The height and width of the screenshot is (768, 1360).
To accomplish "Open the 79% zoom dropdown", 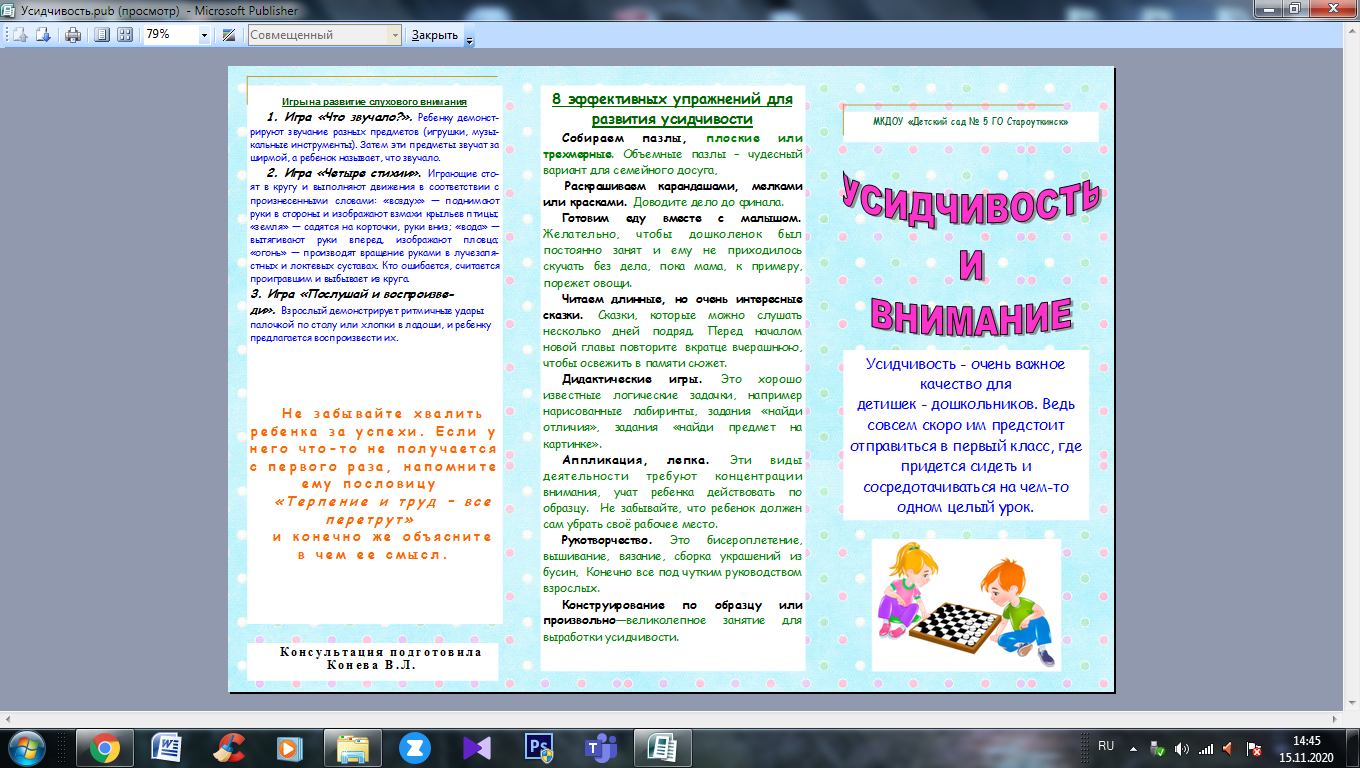I will [204, 35].
